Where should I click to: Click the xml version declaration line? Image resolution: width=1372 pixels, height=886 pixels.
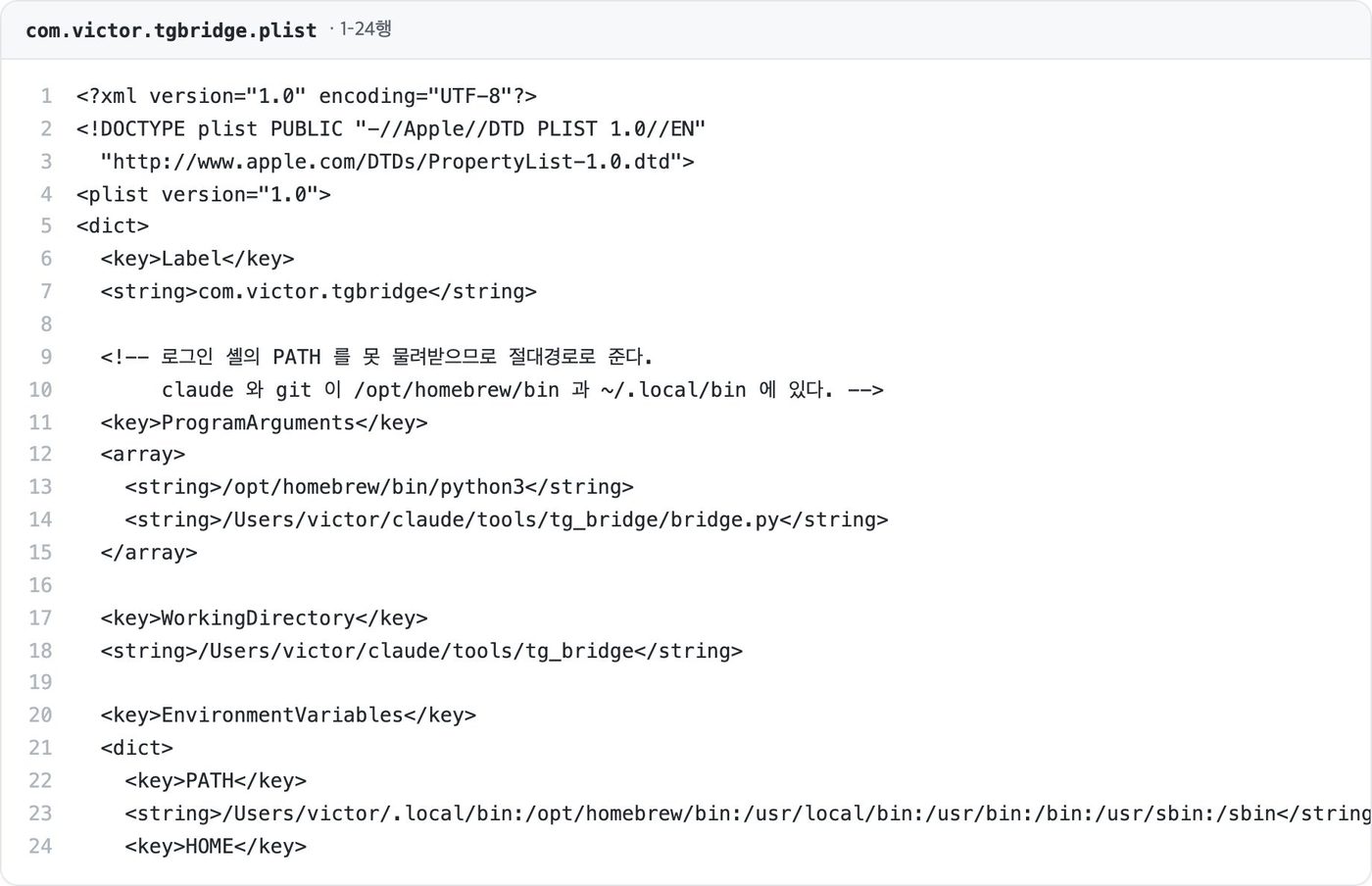pyautogui.click(x=307, y=96)
